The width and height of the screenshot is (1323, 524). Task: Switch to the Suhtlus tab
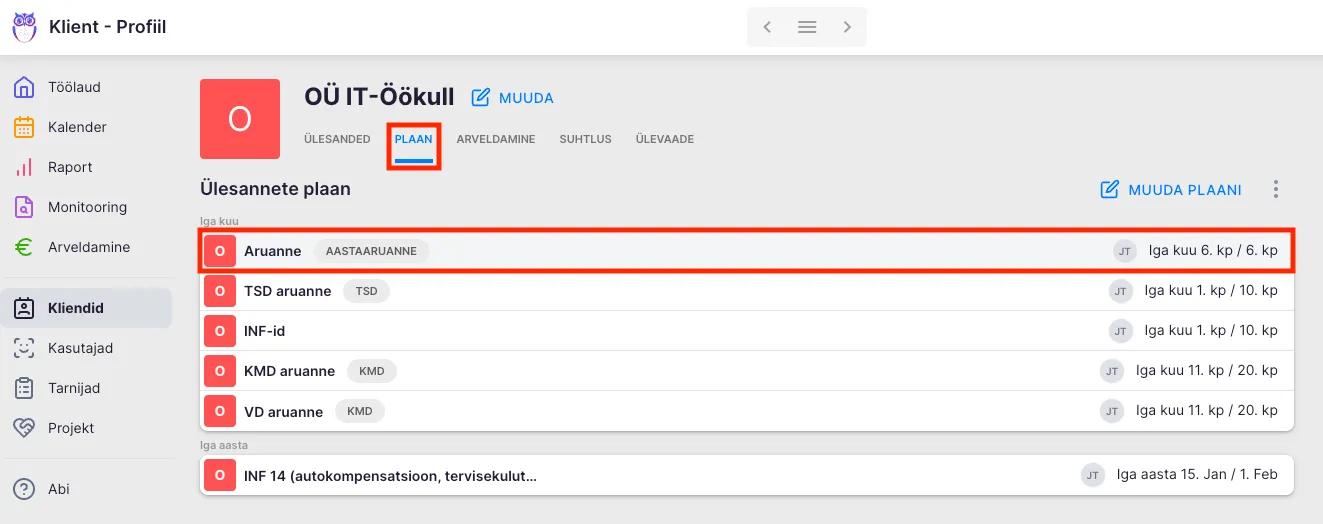(x=585, y=139)
